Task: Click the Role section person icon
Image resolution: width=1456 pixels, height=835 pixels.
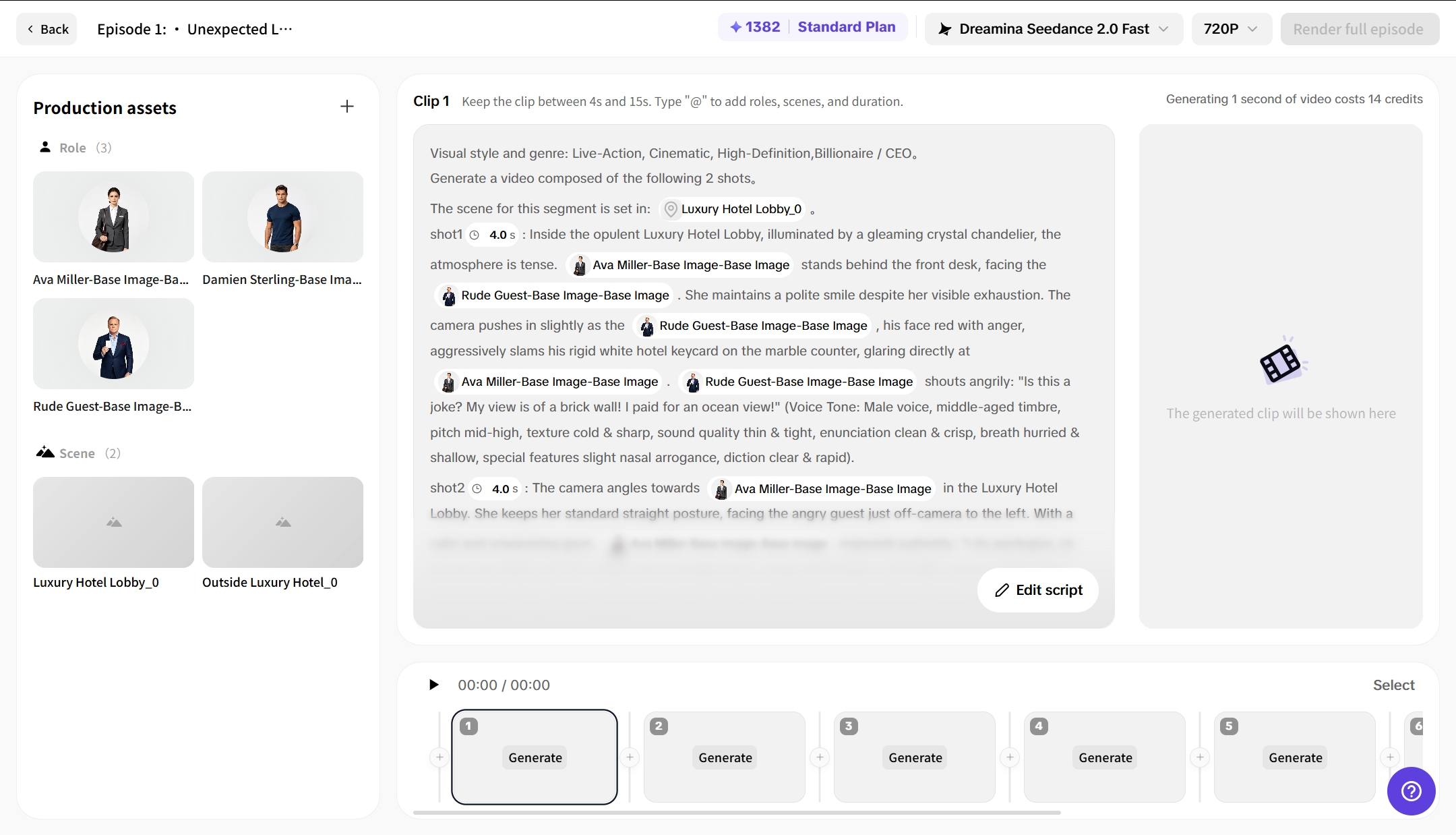Action: 45,147
